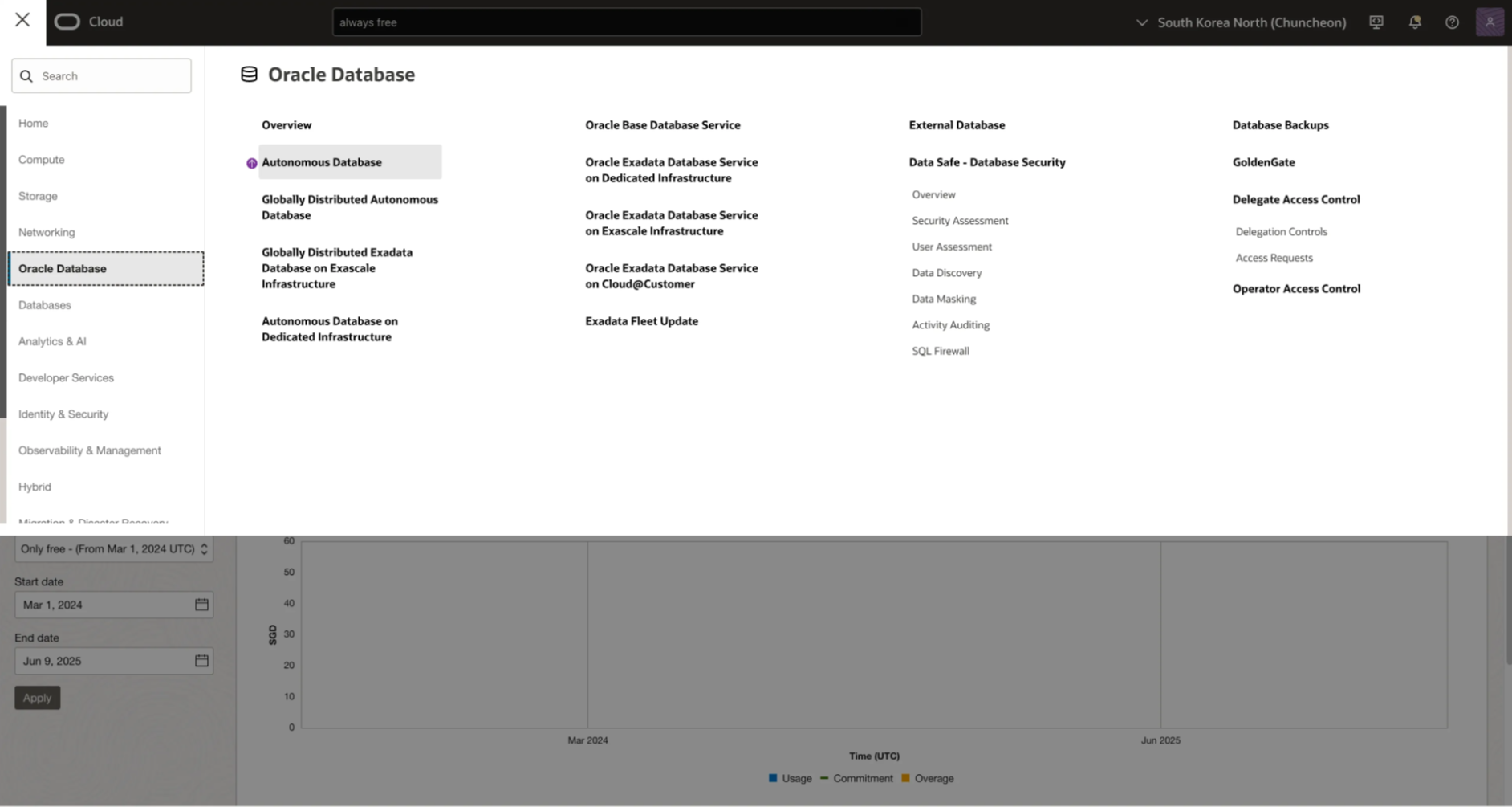This screenshot has height=807, width=1512.
Task: Click the blue Usage legend swatch
Action: 773,778
